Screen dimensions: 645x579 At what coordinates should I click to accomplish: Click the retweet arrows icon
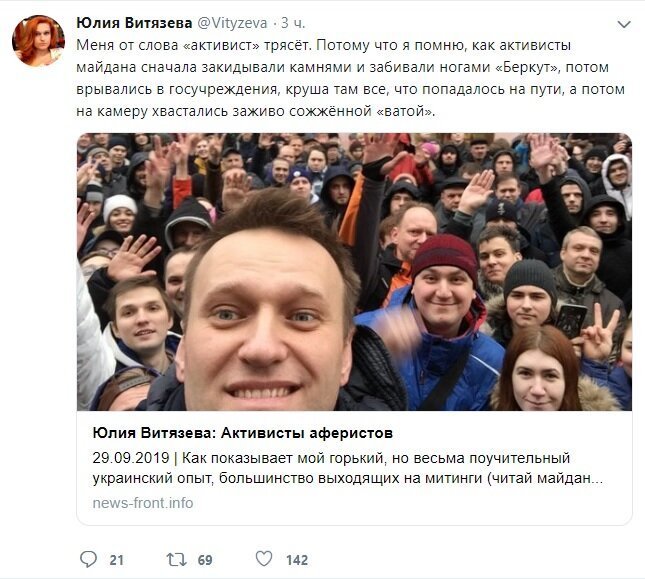point(176,560)
